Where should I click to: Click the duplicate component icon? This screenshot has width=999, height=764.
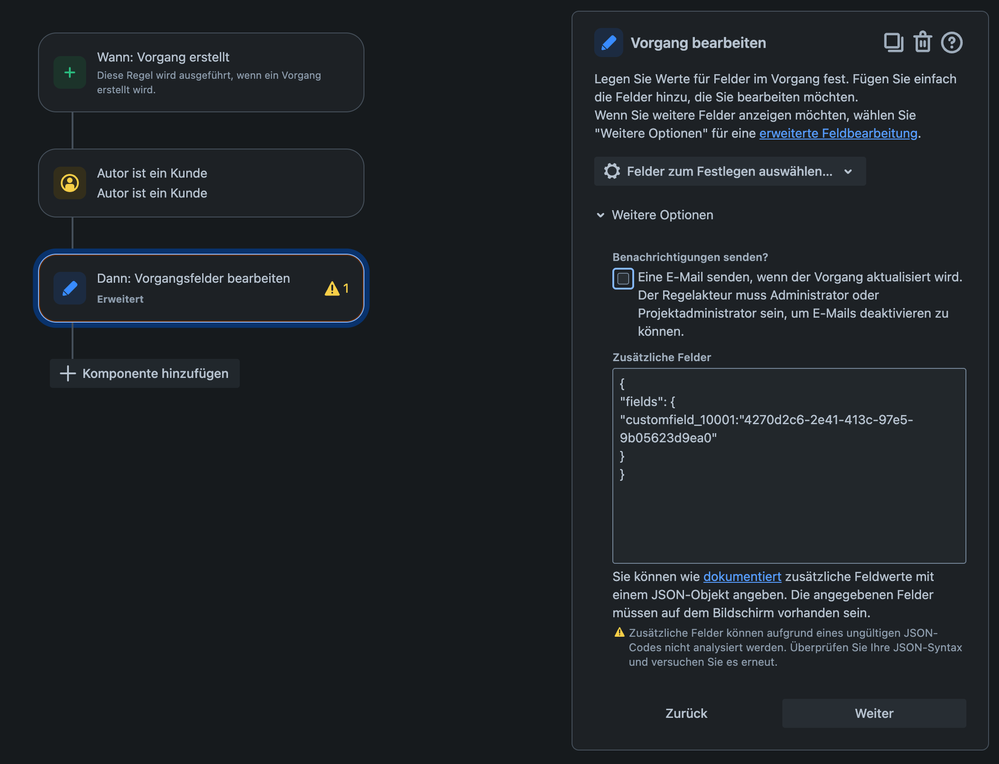pyautogui.click(x=893, y=43)
